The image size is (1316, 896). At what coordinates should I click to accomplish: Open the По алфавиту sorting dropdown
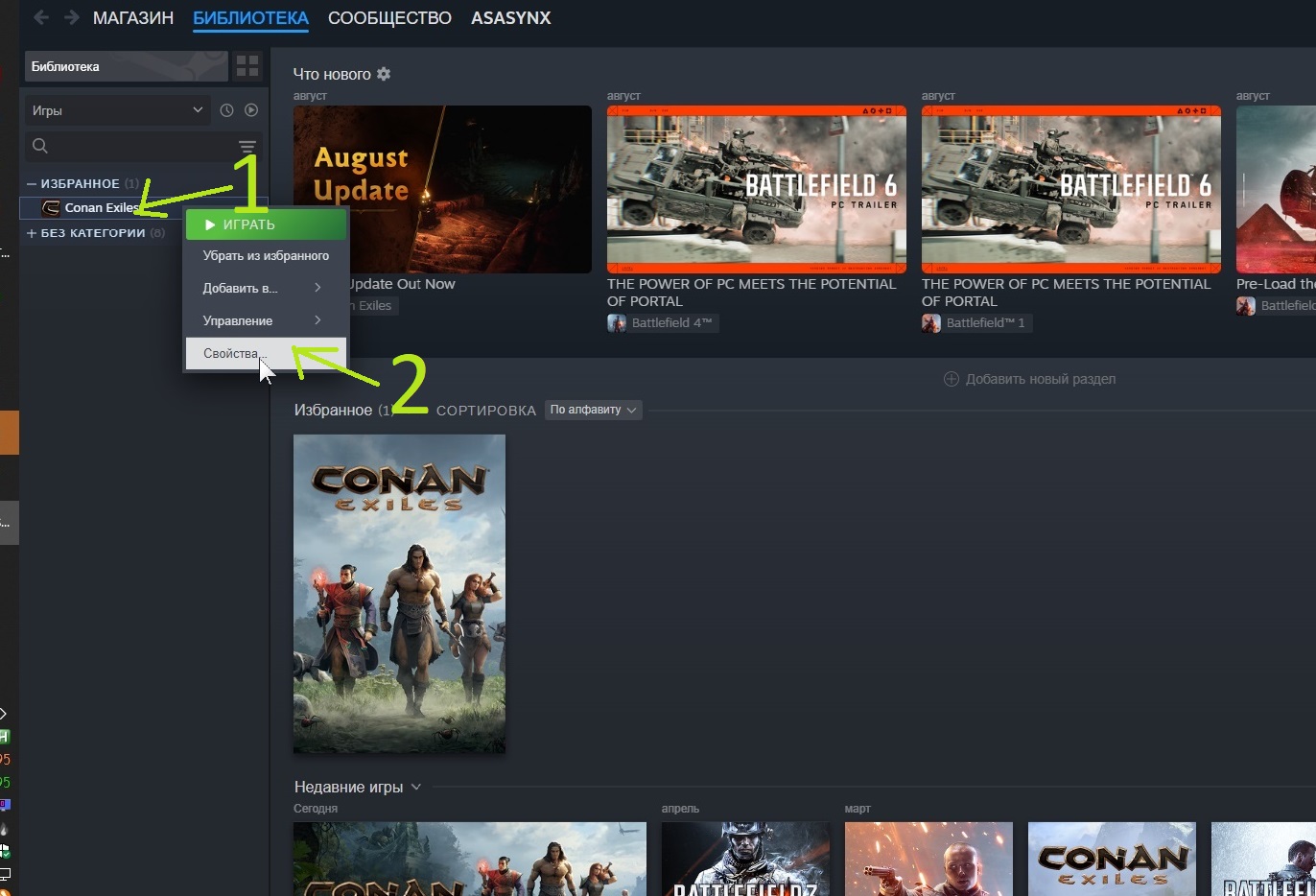pos(593,410)
